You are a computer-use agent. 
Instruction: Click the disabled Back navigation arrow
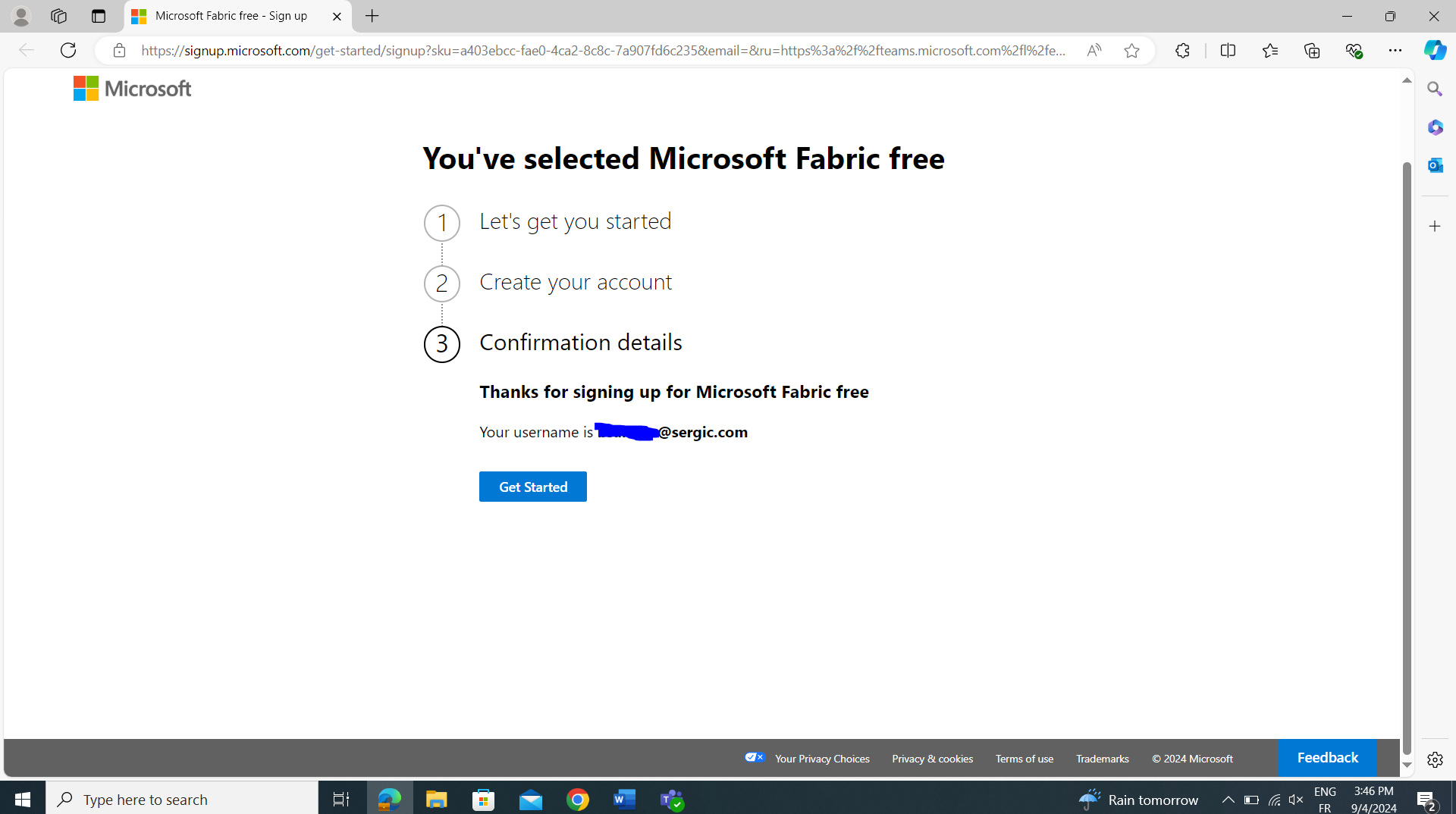[x=26, y=50]
